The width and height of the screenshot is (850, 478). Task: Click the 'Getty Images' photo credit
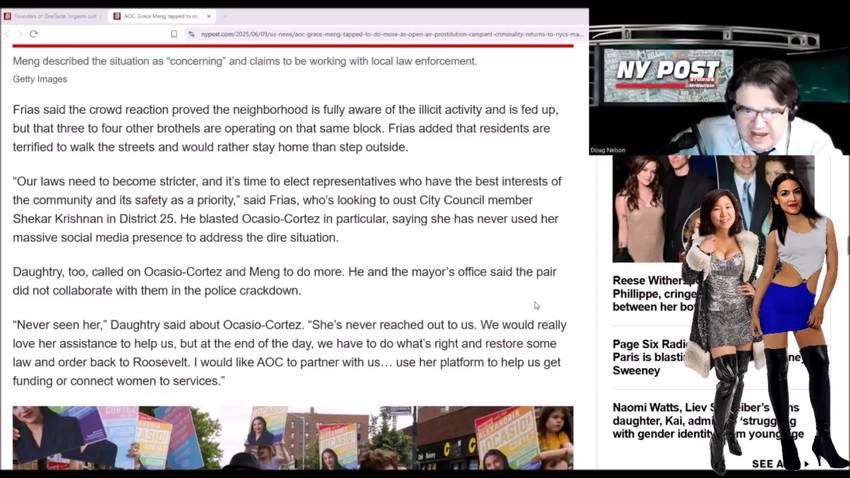[40, 79]
